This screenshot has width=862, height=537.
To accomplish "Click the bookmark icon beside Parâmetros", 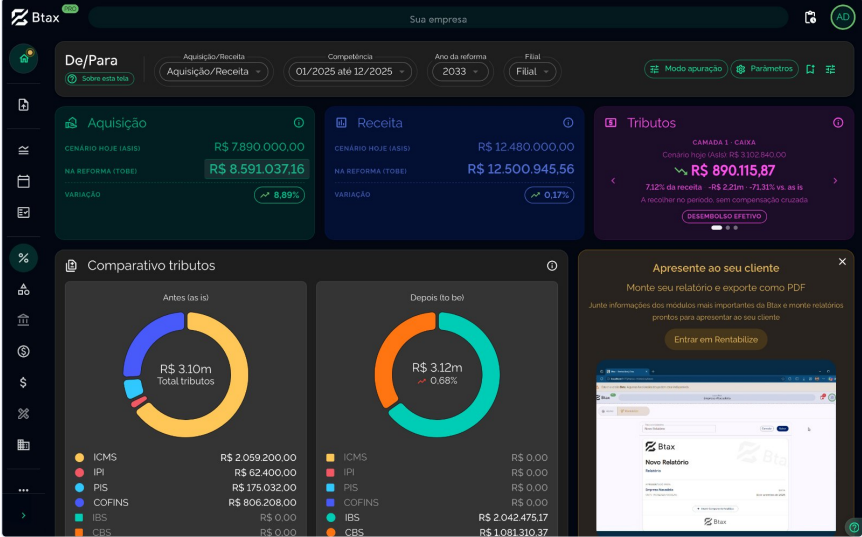I will click(810, 69).
